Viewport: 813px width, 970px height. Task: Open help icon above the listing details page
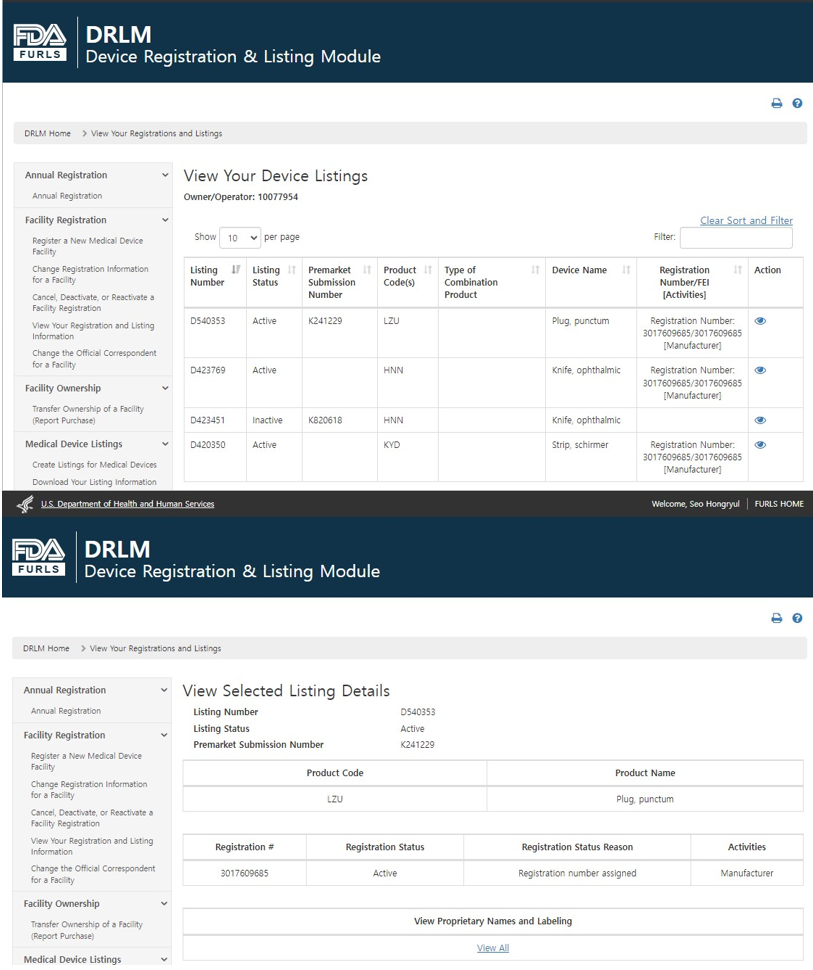[x=797, y=618]
